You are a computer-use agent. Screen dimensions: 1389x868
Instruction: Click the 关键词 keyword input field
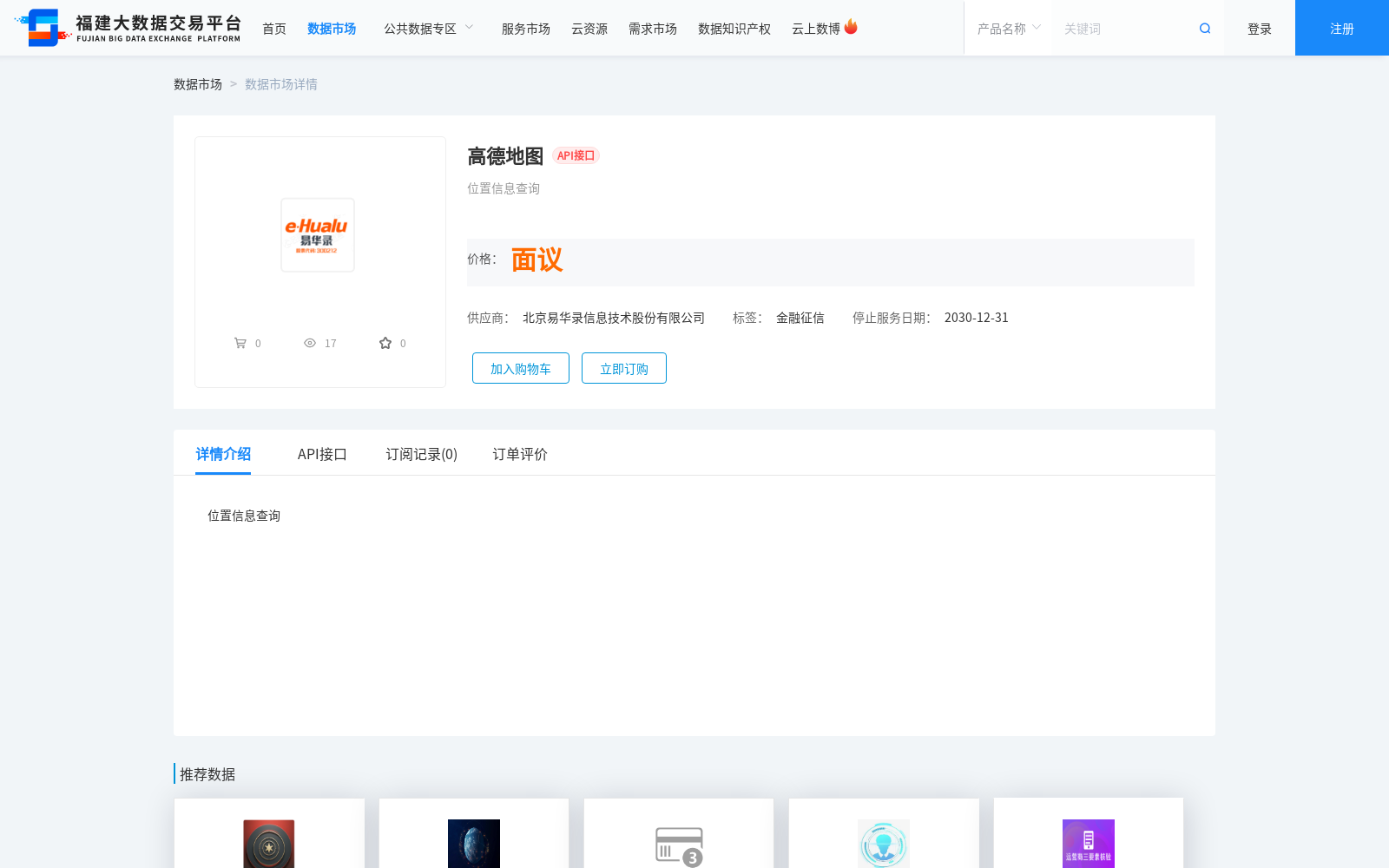coord(1120,28)
